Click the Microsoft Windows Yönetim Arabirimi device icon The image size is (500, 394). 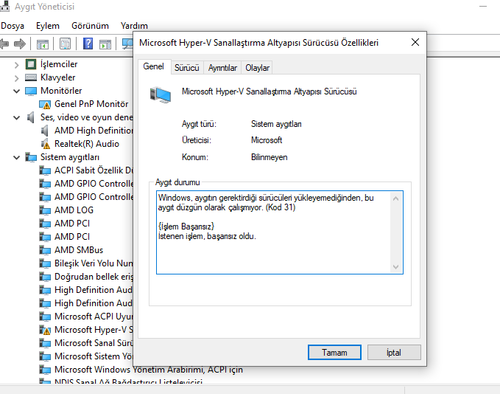pos(45,370)
